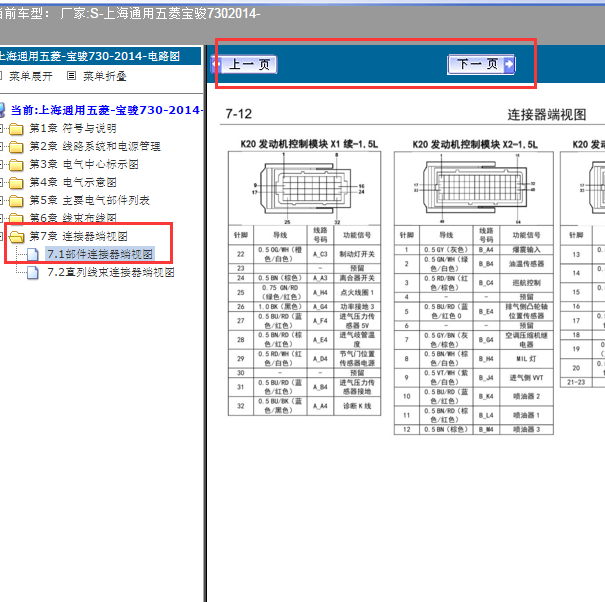Click folder icon of 第3章 电气中心标示图
Screen dimensions: 605x602
[16, 165]
